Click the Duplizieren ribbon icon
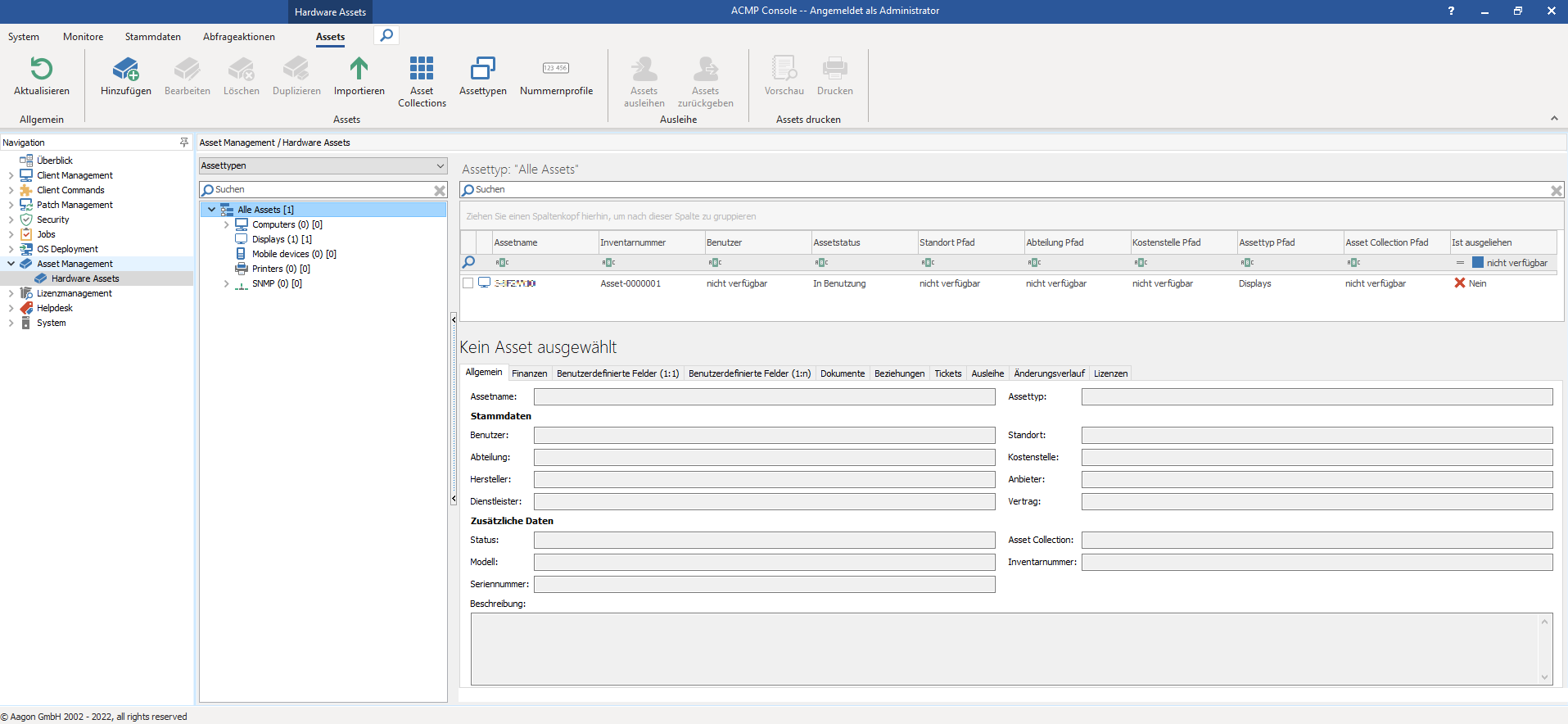 pos(296,68)
